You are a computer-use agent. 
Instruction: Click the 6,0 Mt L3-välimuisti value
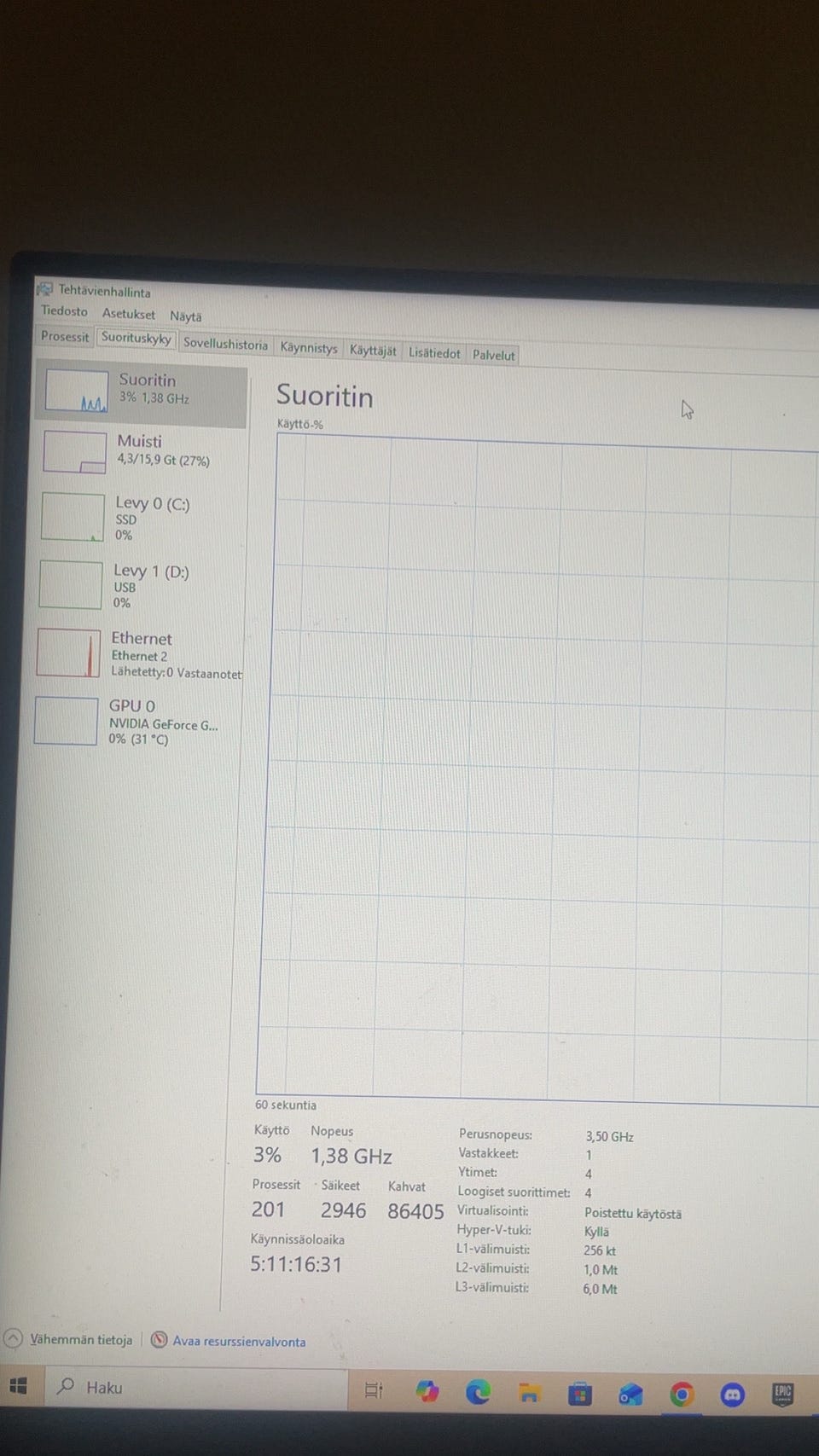[600, 1289]
